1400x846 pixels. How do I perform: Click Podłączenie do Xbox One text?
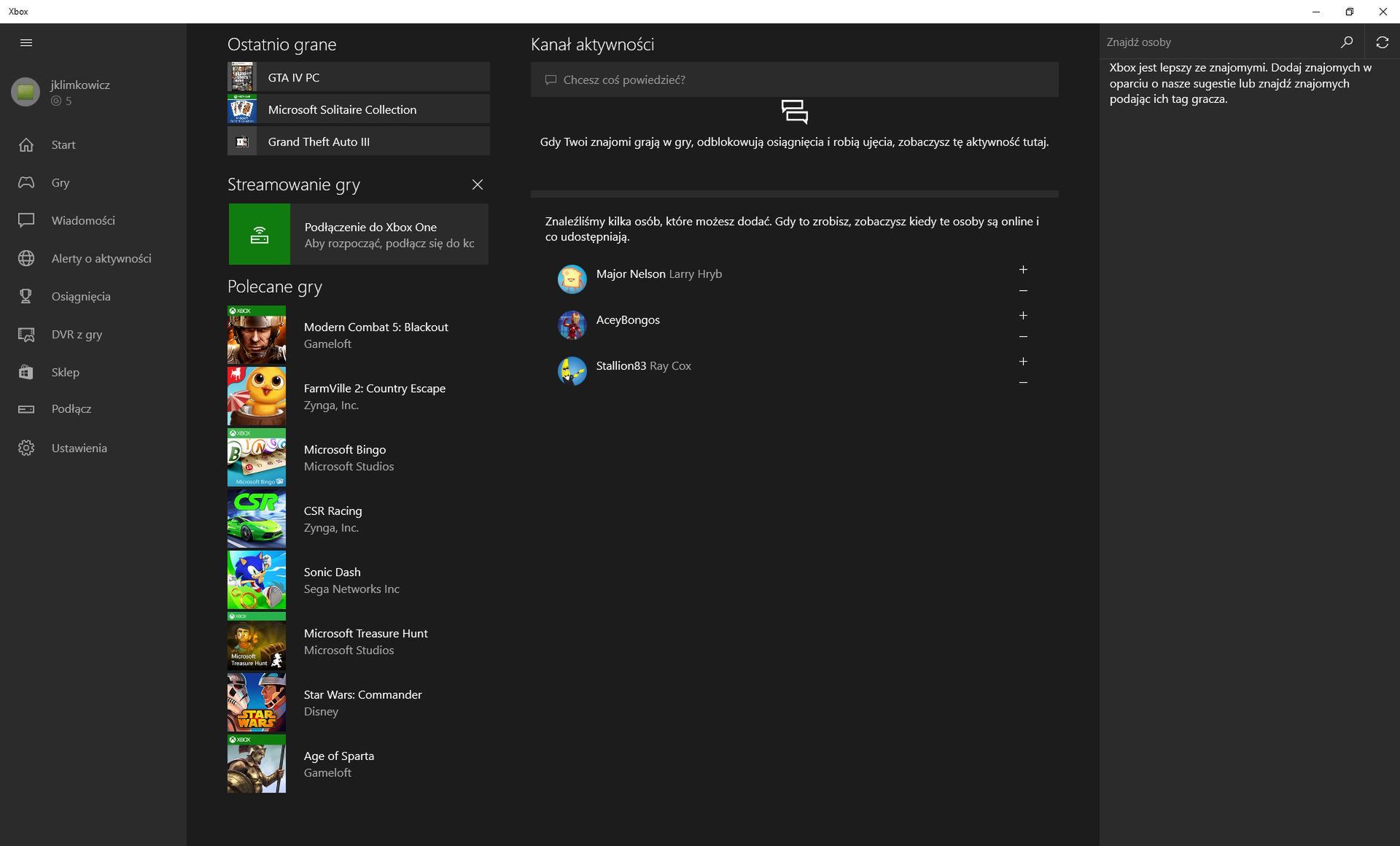coord(370,227)
